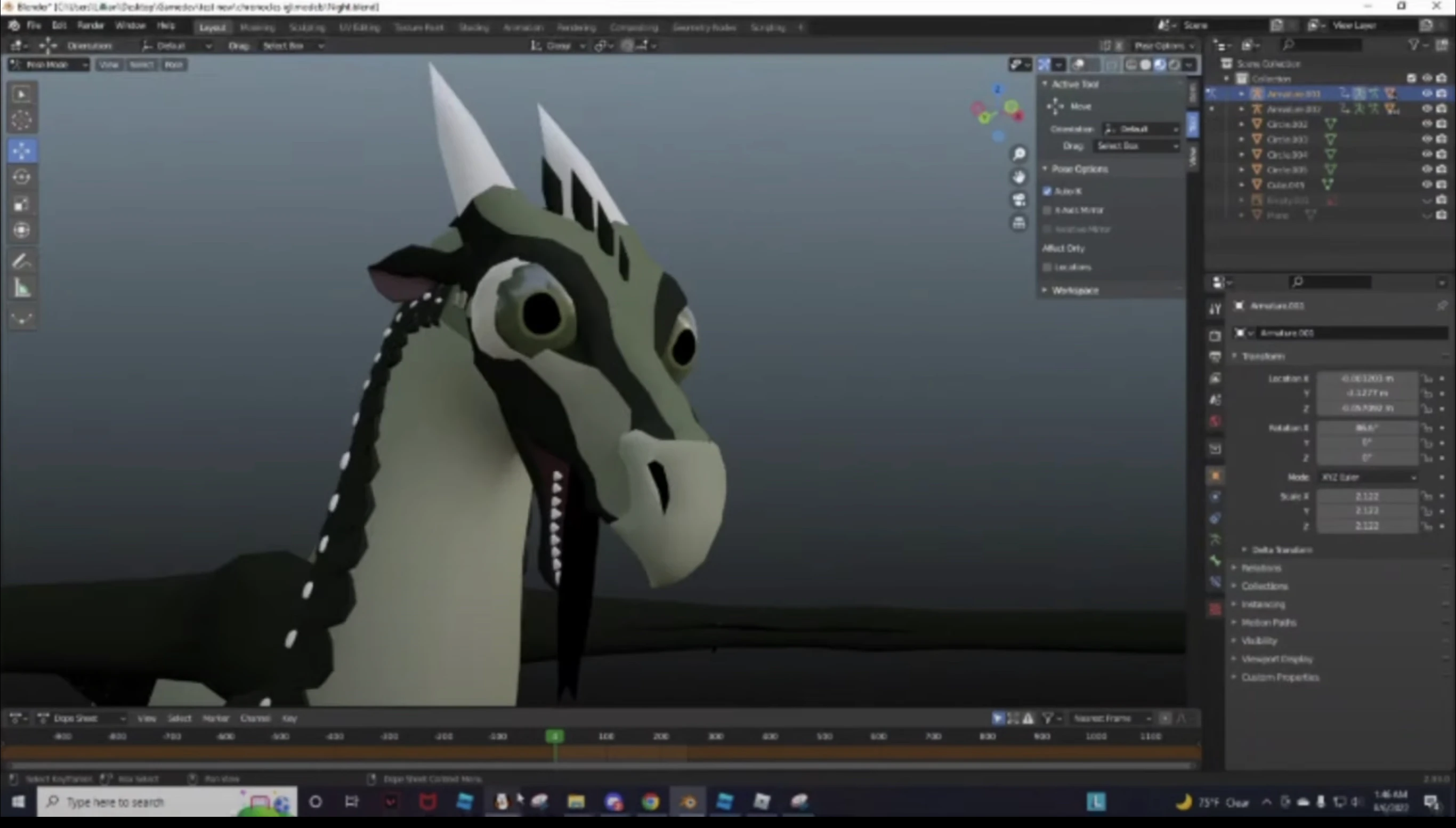Screen dimensions: 1456x828
Task: Open the Render menu
Action: (x=91, y=26)
